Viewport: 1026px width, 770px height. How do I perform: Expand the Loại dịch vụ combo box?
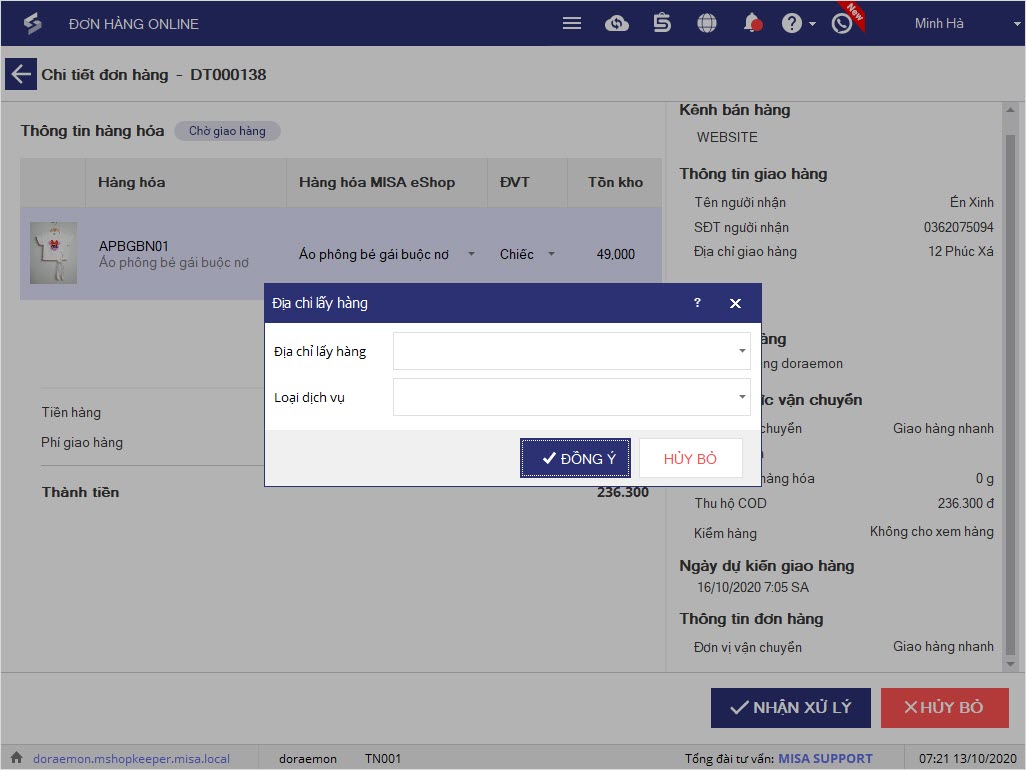(x=742, y=397)
